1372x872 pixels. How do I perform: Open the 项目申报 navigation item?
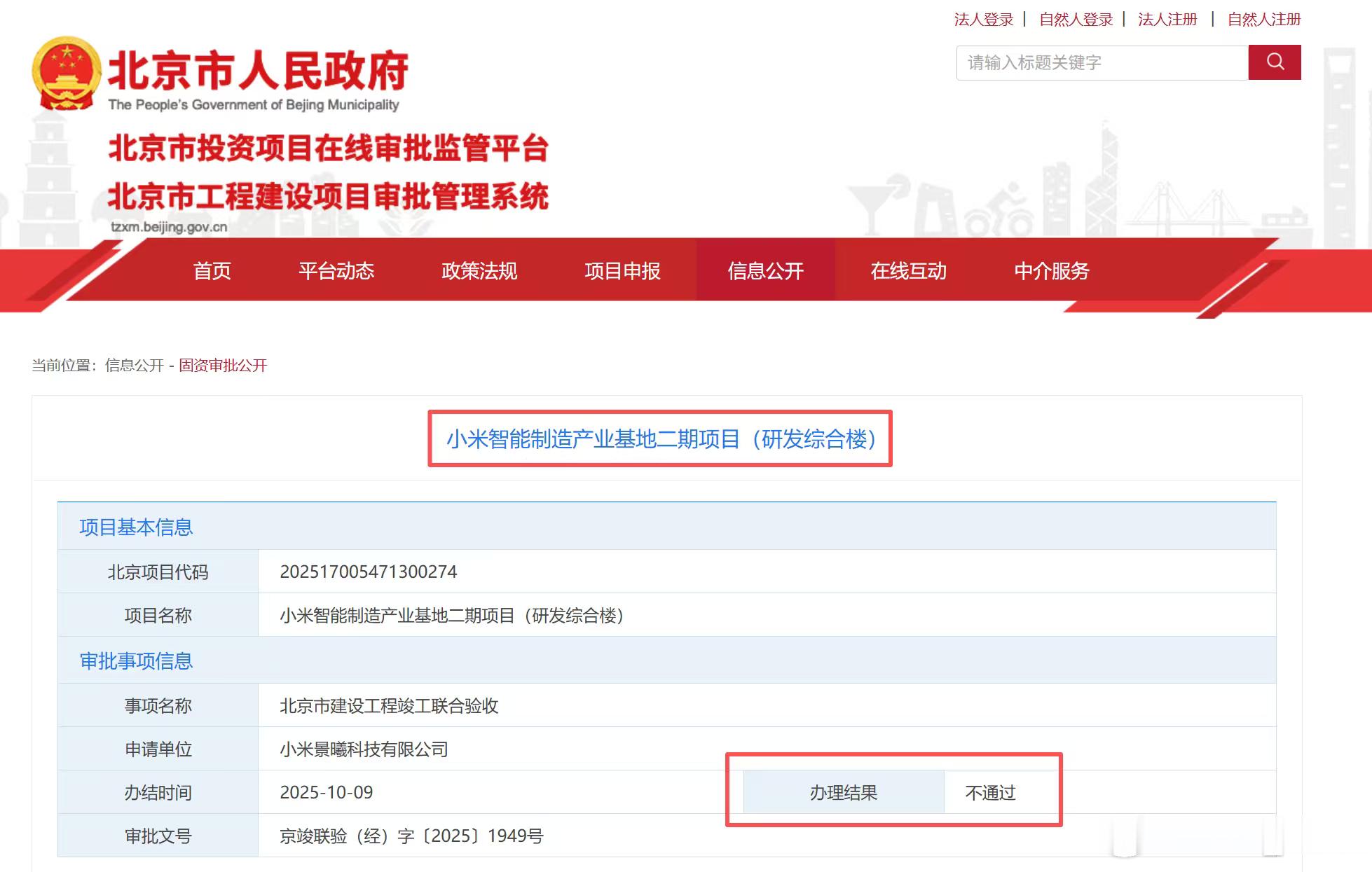click(x=622, y=271)
